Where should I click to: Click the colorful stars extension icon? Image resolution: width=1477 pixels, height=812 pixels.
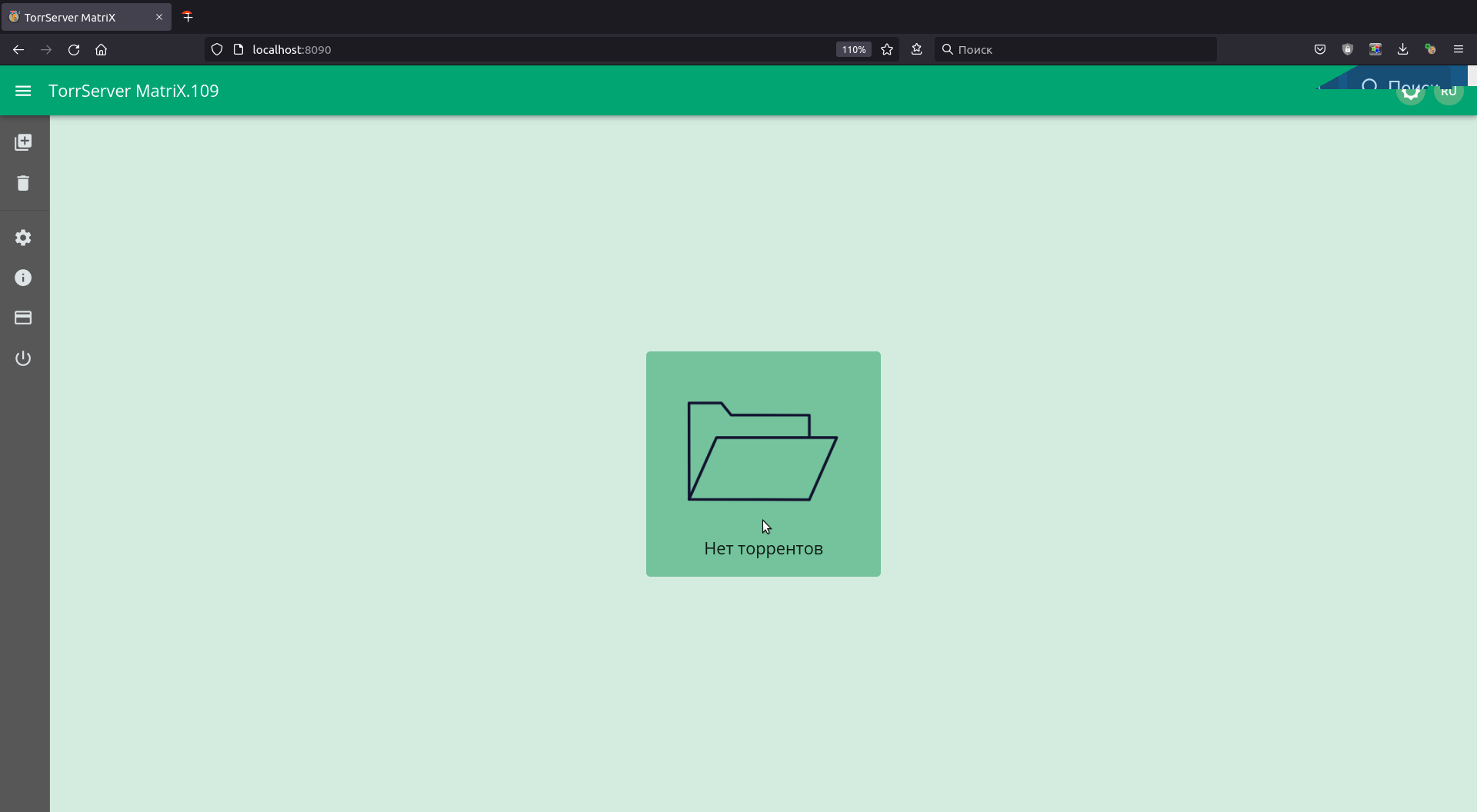1375,49
